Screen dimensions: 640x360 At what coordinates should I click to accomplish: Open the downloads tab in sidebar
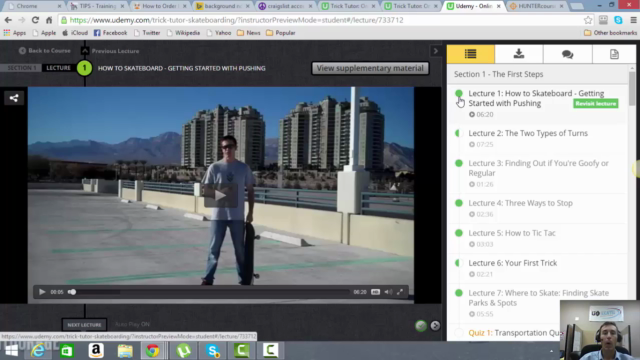coord(519,54)
